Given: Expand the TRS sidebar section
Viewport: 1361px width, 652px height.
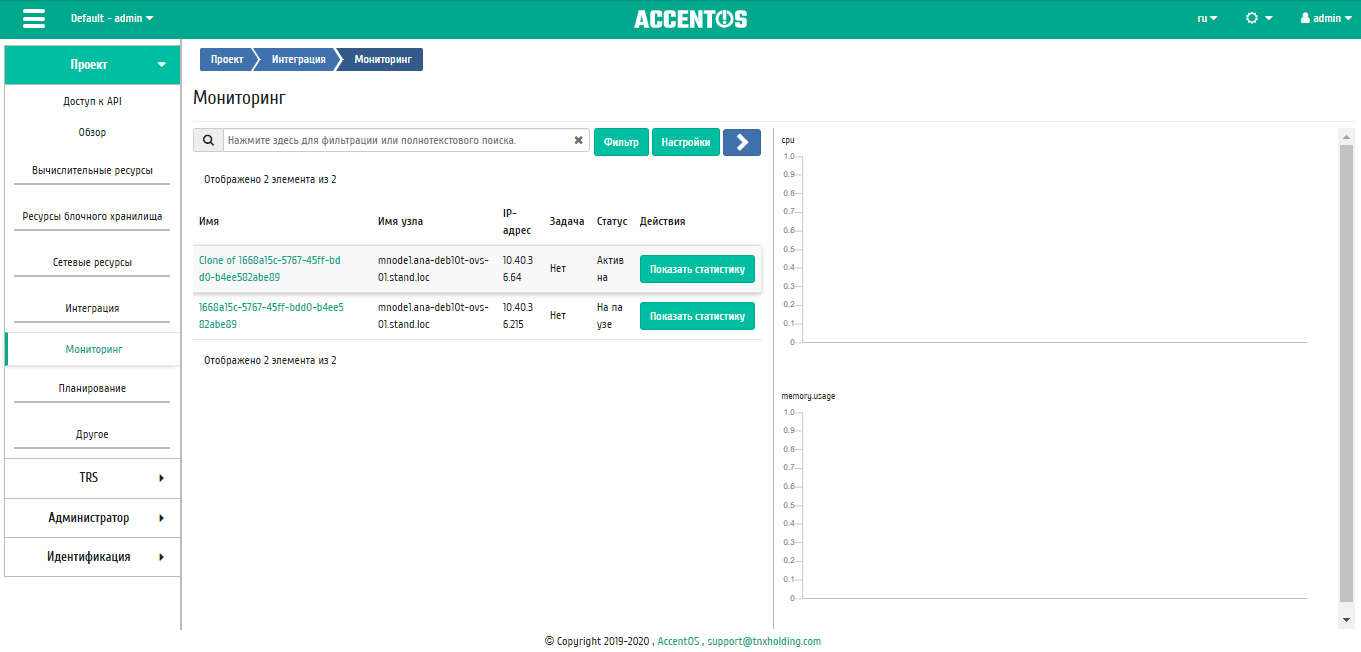Looking at the screenshot, I should pyautogui.click(x=92, y=478).
